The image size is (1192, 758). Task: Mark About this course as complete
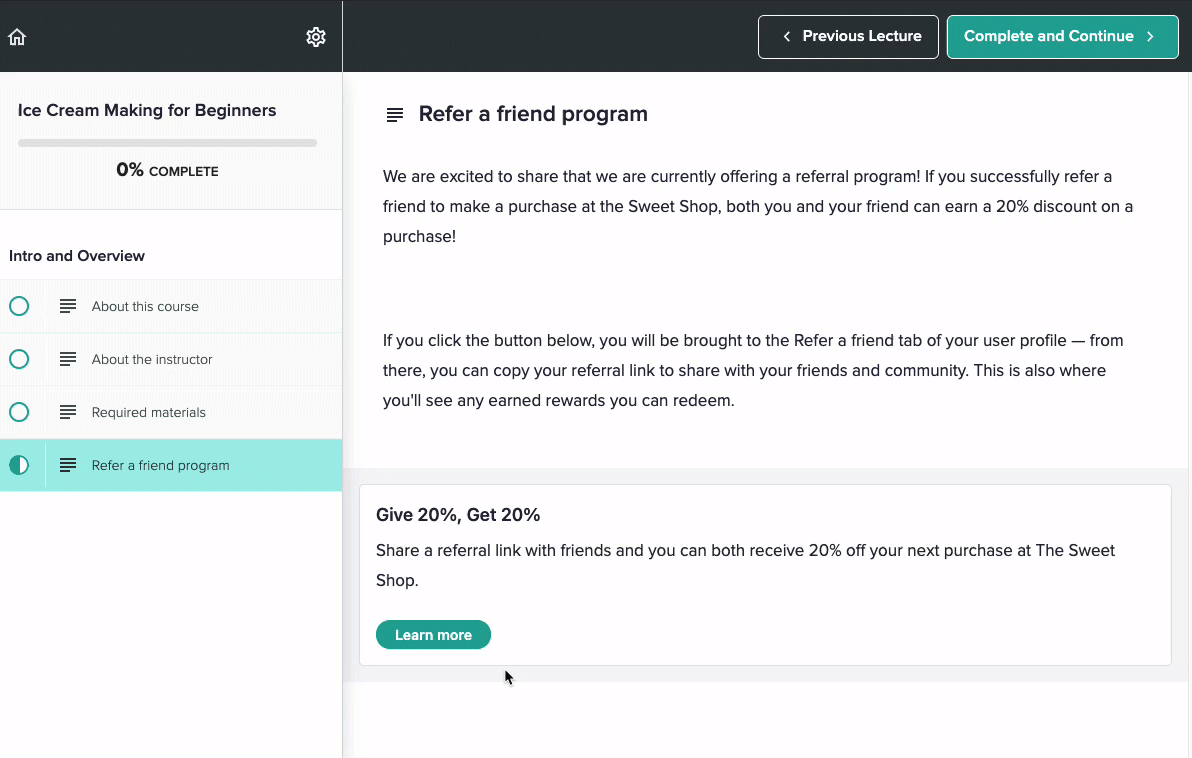(20, 306)
